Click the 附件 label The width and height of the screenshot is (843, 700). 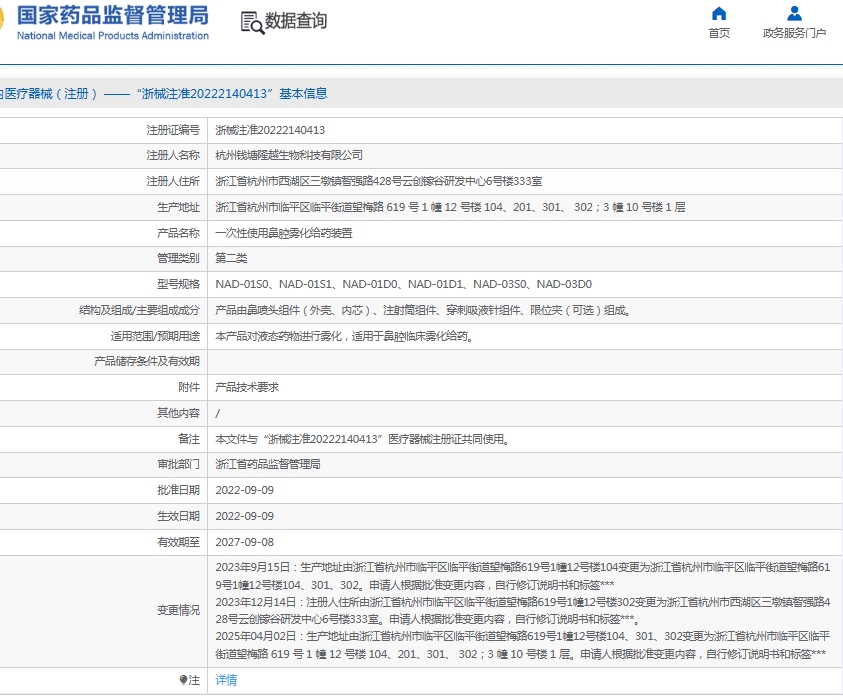[189, 387]
